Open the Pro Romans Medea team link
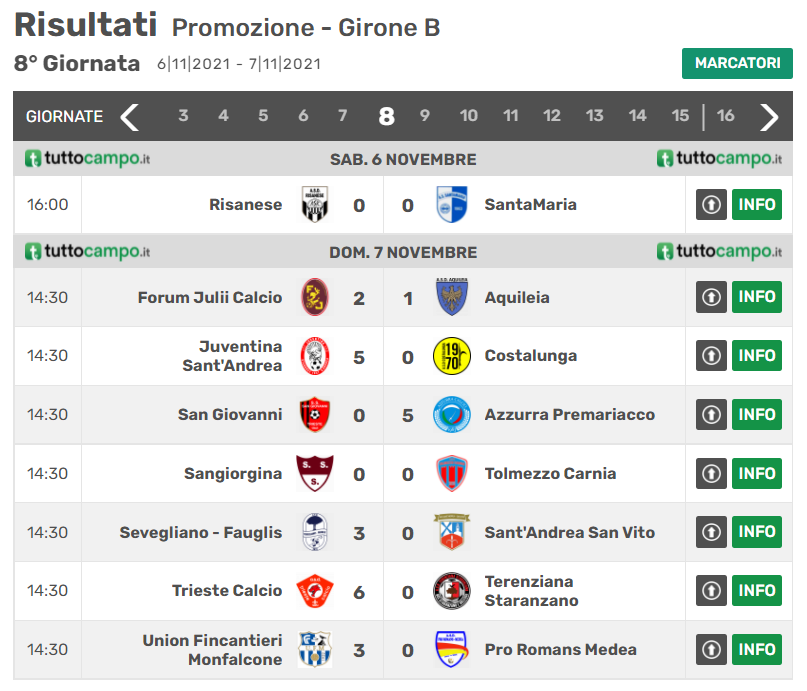This screenshot has width=807, height=691. [x=560, y=649]
